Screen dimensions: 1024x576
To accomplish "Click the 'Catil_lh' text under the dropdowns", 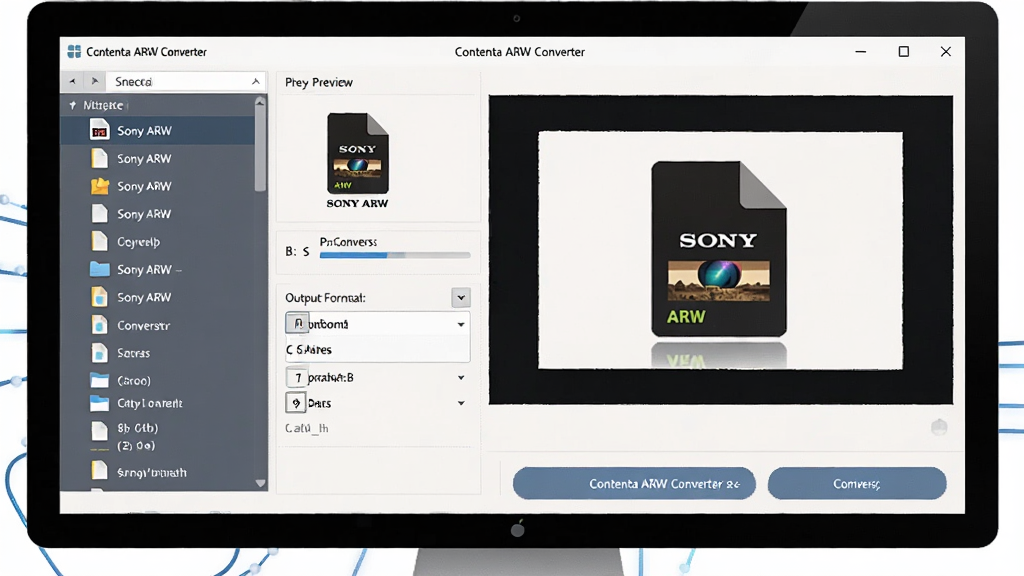I will pos(307,428).
